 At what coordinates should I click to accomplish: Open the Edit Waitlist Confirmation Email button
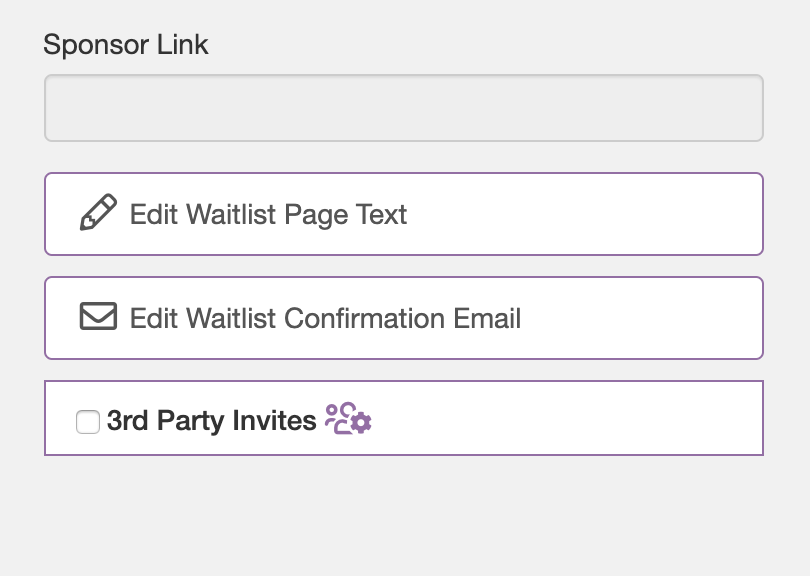coord(404,318)
